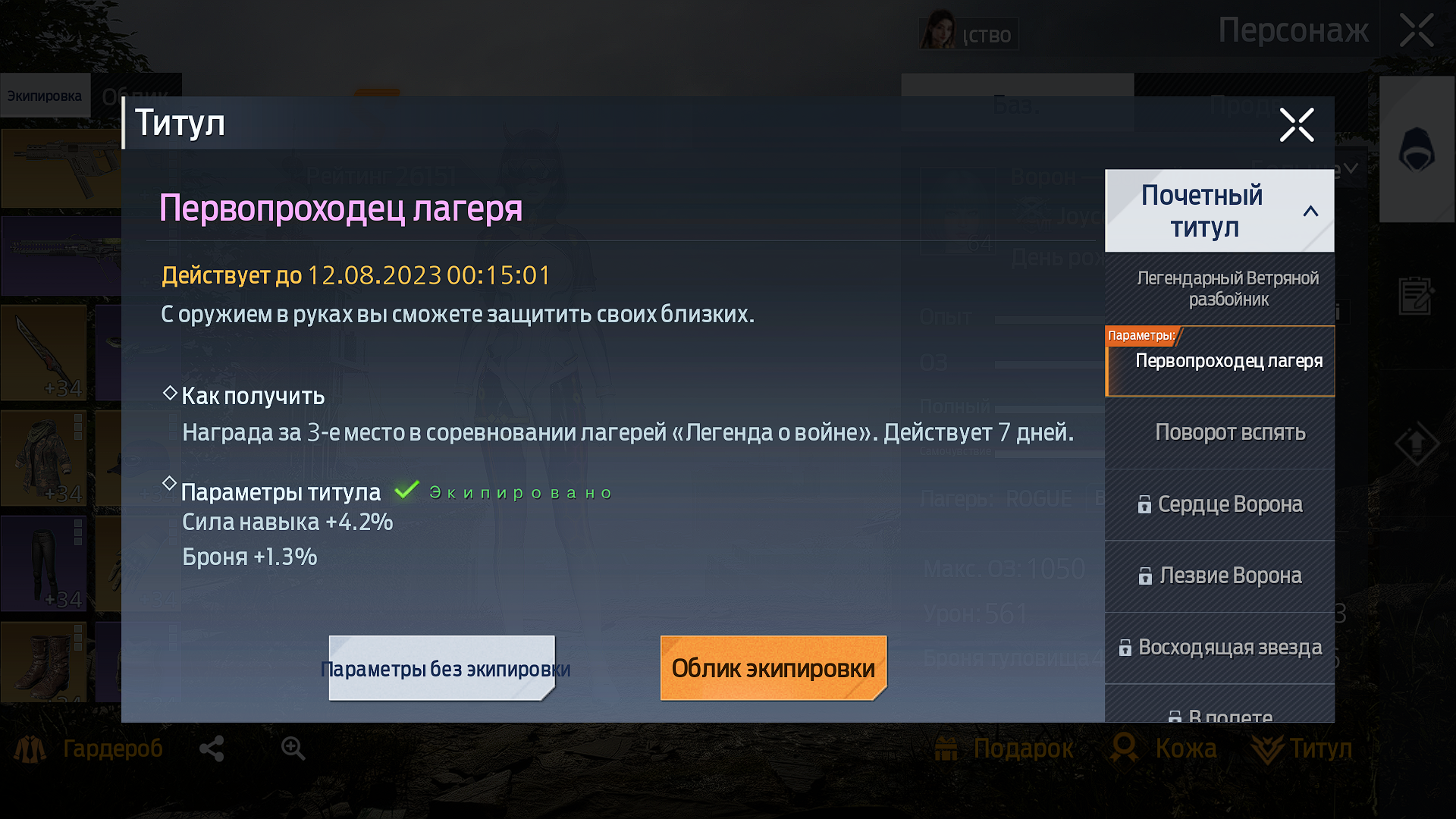Switch to the Экипировка tab

click(x=45, y=96)
